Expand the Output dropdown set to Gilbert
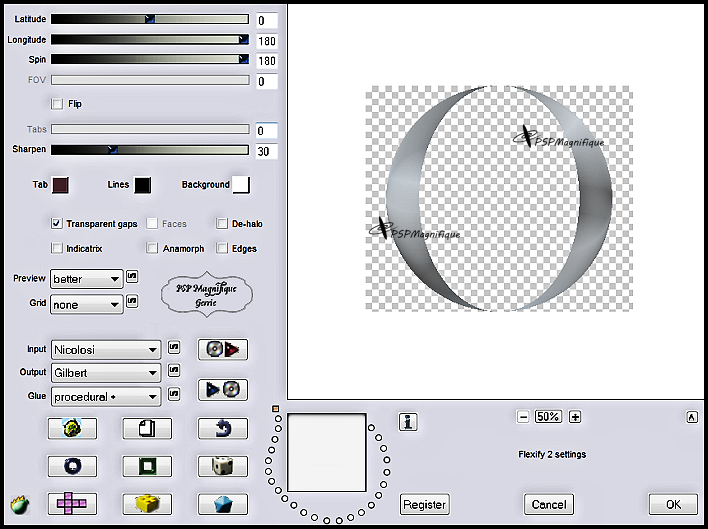The height and width of the screenshot is (529, 708). [105, 373]
